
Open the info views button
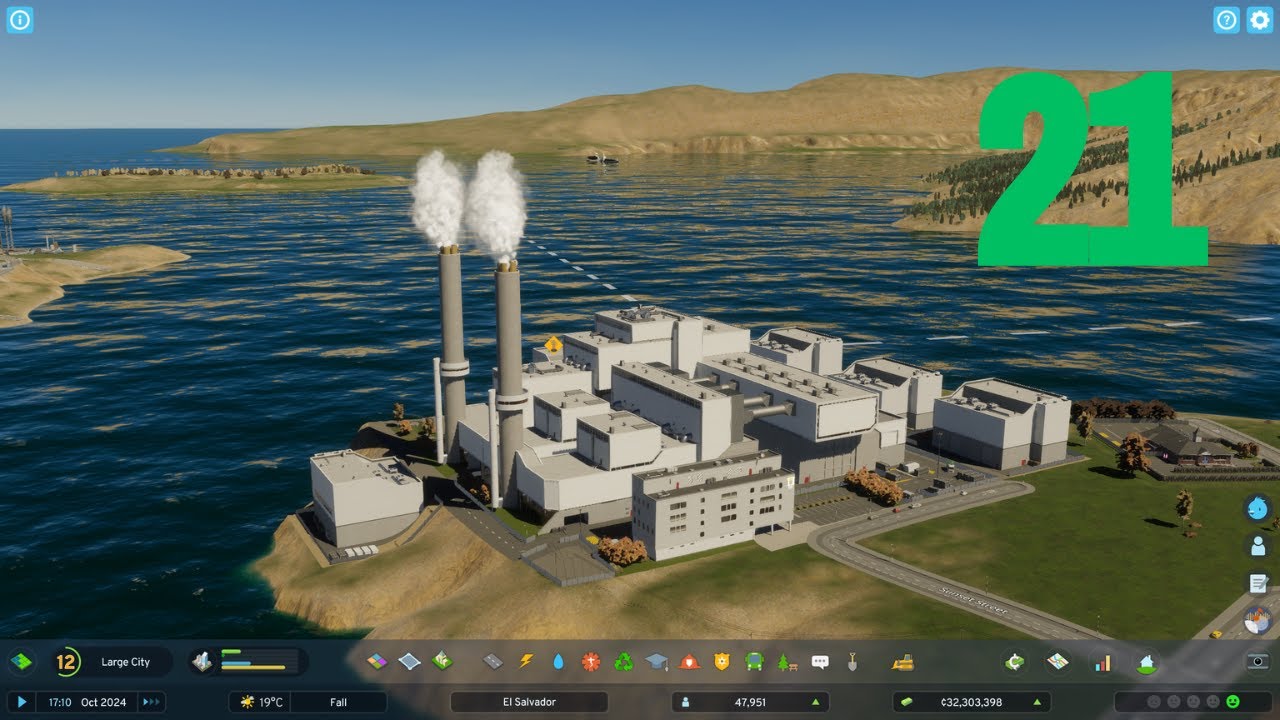pos(20,20)
